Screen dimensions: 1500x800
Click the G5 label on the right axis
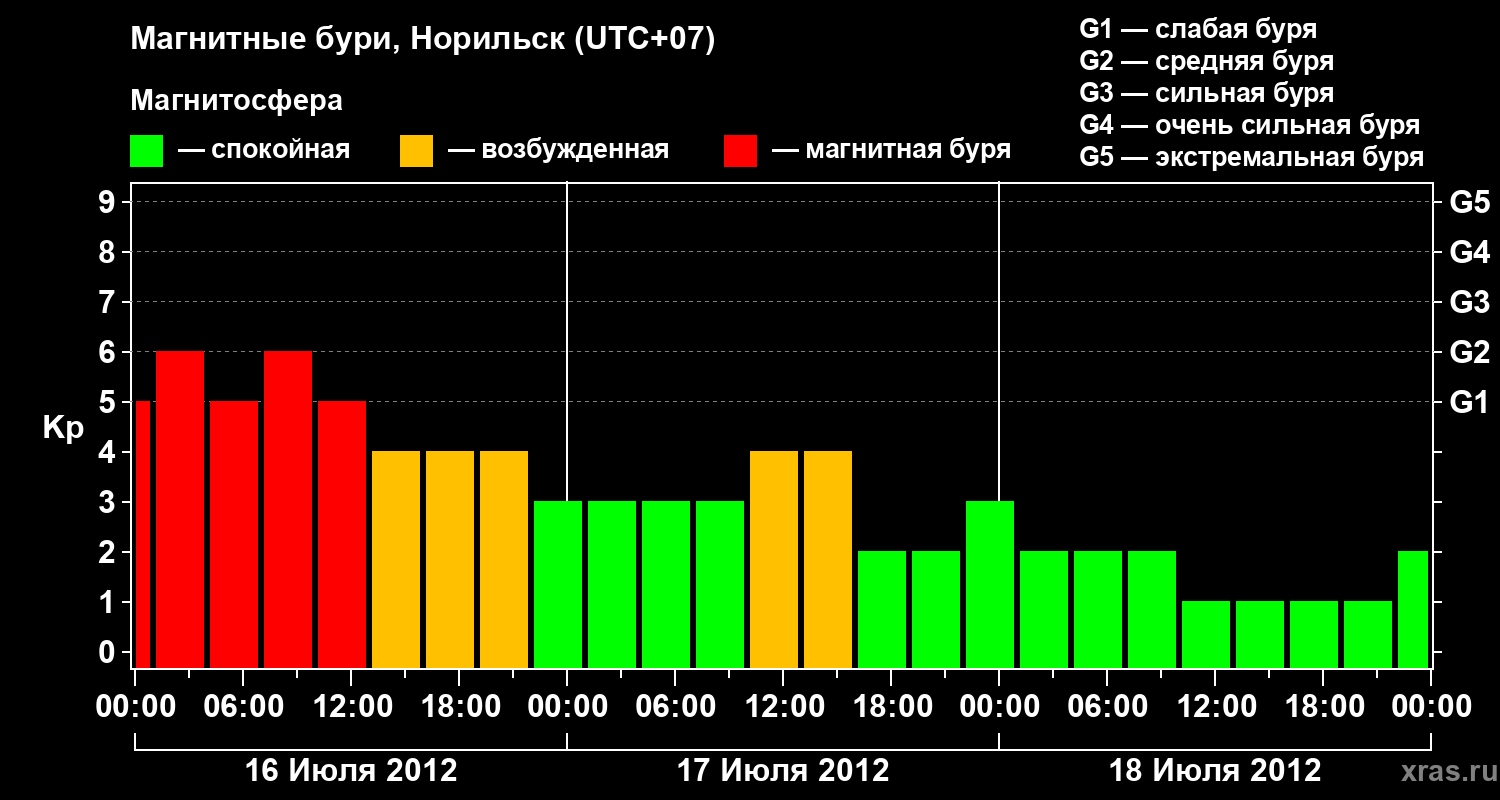(x=1469, y=203)
